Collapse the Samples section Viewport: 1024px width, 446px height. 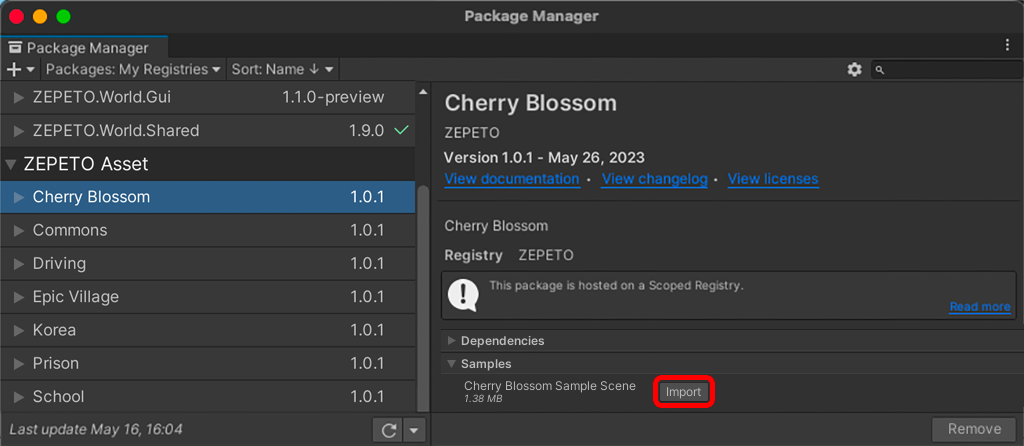(x=451, y=364)
